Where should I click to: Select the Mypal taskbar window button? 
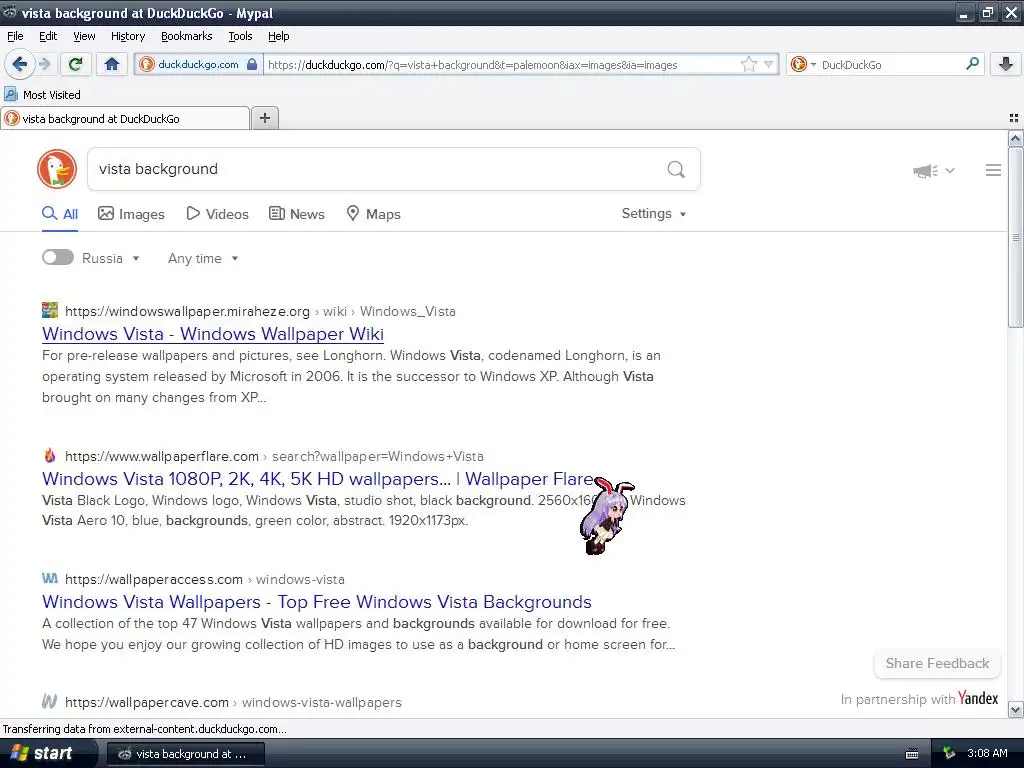click(x=185, y=754)
